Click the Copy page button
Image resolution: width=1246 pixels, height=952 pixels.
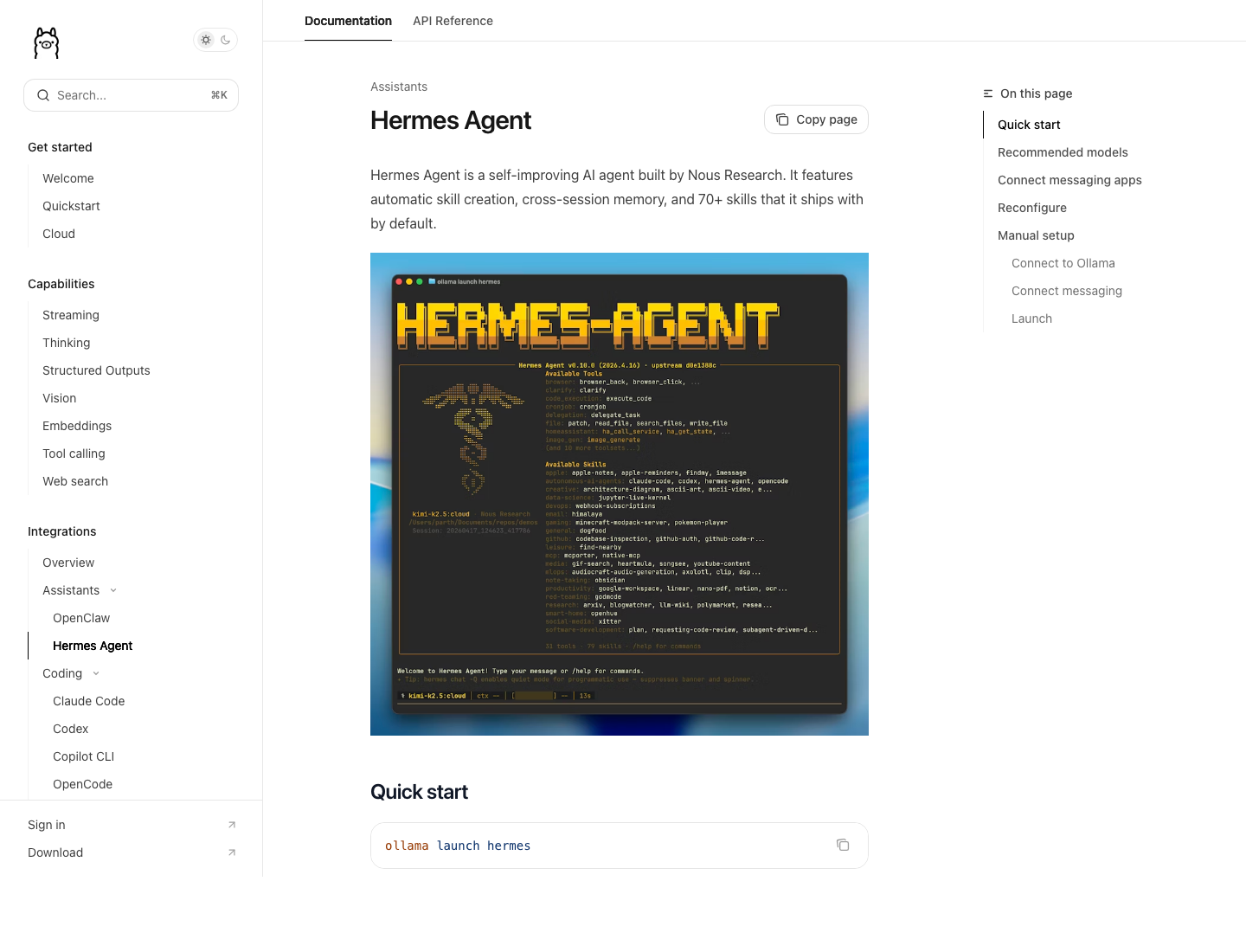tap(816, 119)
